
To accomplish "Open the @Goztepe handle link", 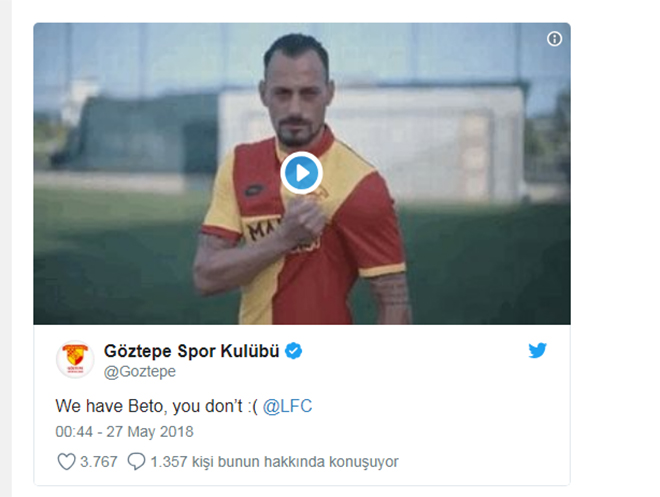I will coord(140,372).
